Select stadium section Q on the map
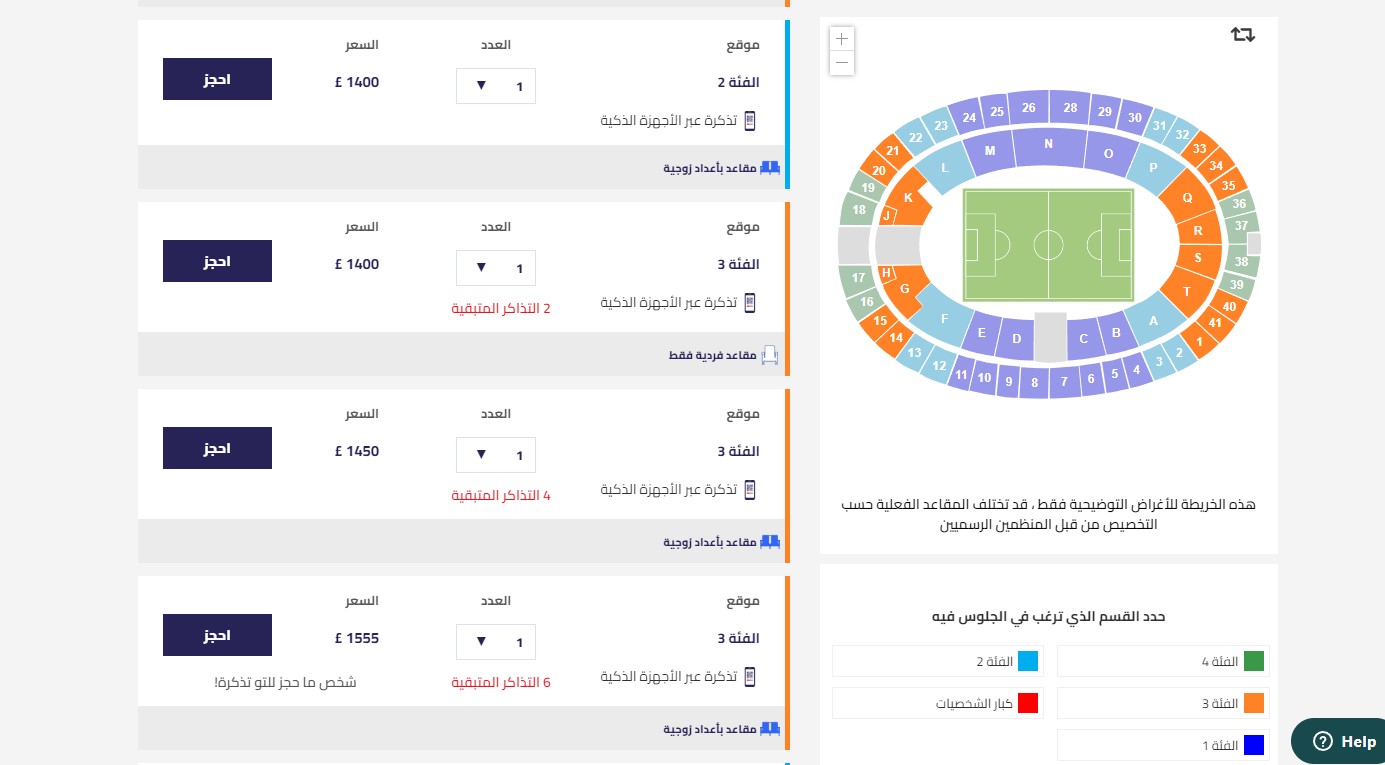Viewport: 1385px width, 765px height. coord(1186,197)
